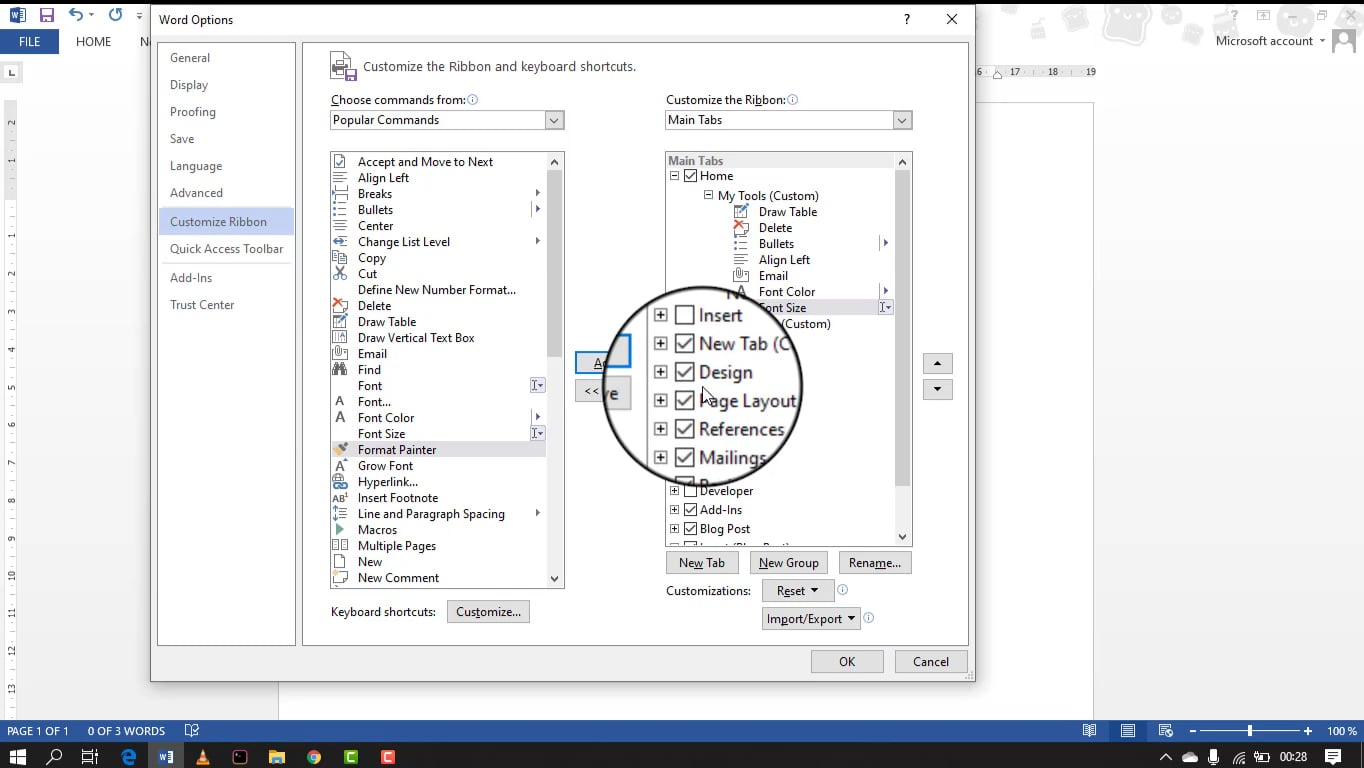Click the proofing errors icon in the status bar

click(x=192, y=731)
